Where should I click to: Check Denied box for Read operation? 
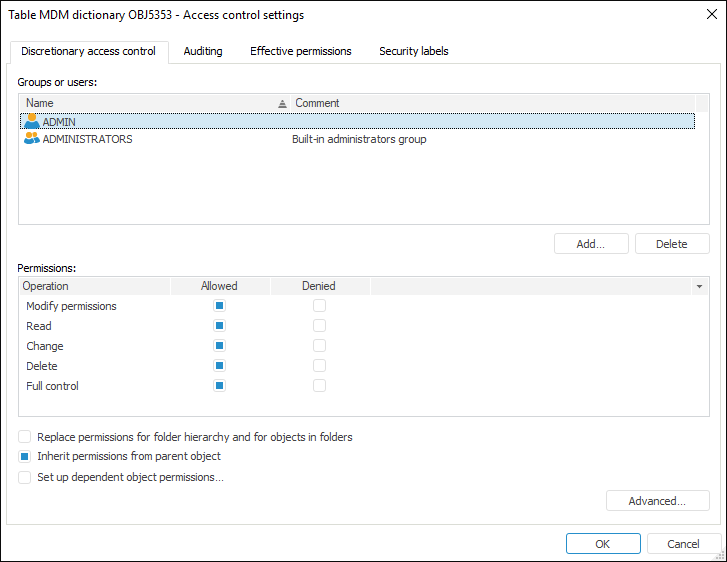click(320, 326)
